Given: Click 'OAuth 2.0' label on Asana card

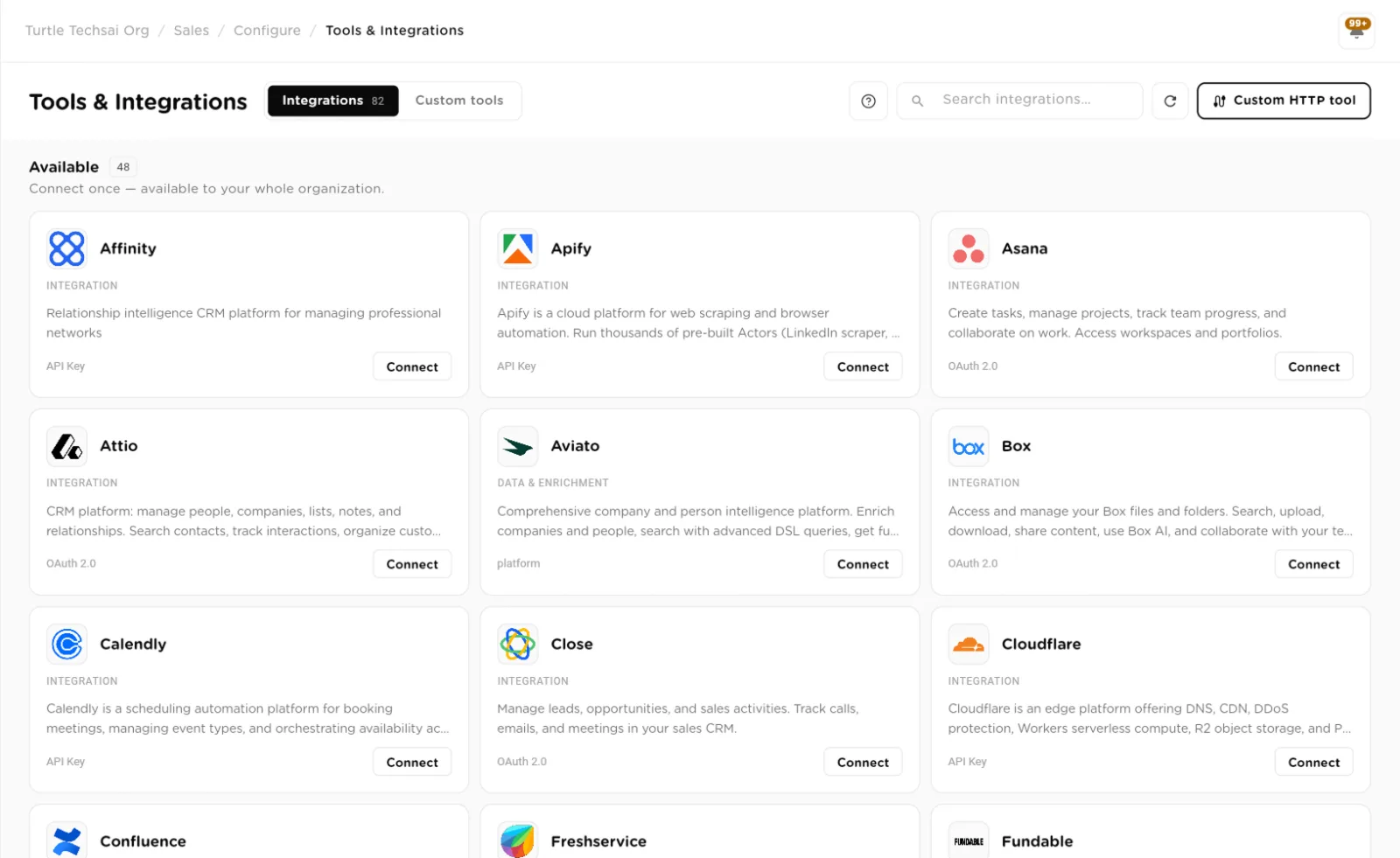Looking at the screenshot, I should point(972,366).
